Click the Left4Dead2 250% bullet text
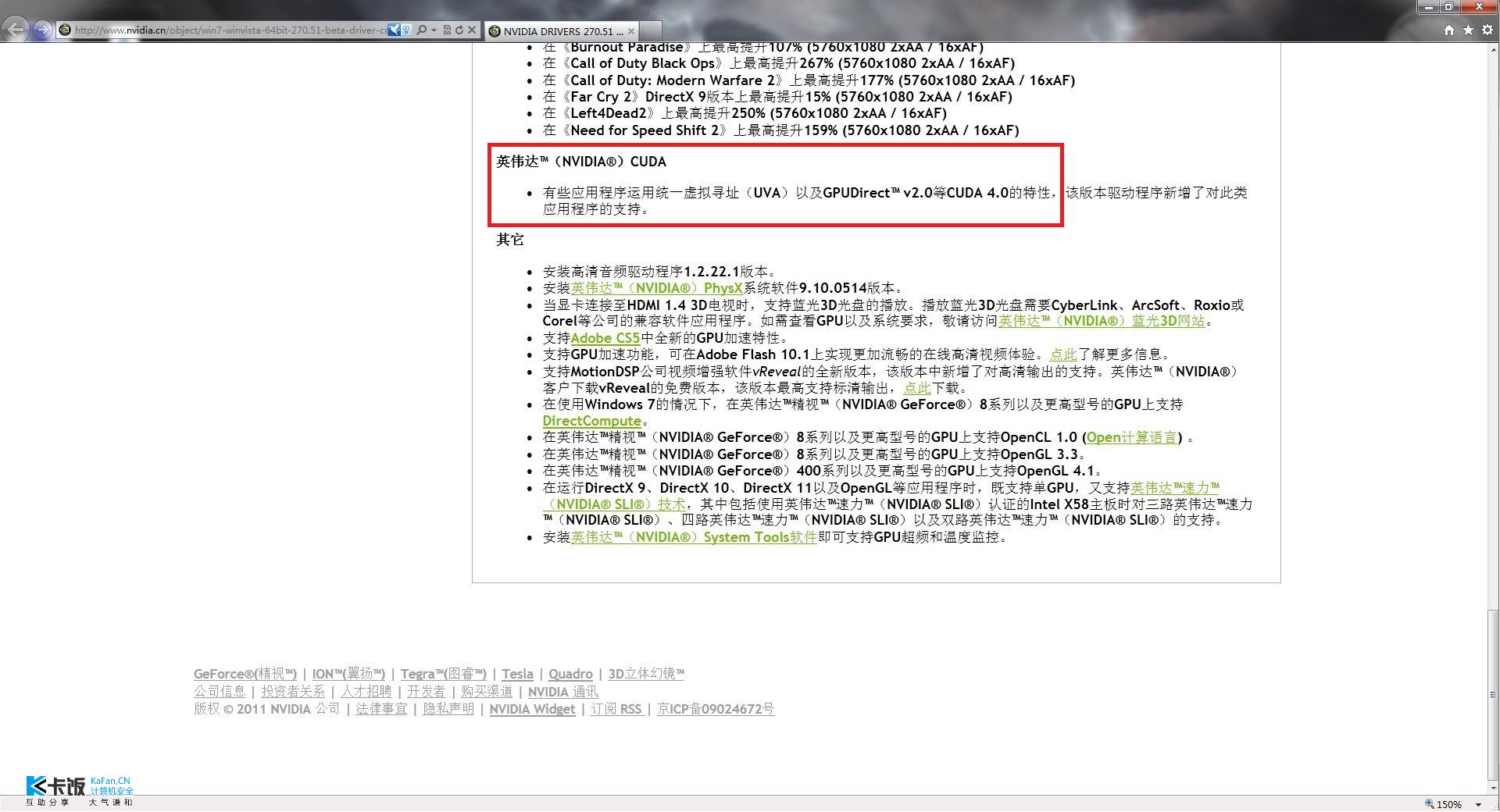The image size is (1500, 812). point(745,113)
